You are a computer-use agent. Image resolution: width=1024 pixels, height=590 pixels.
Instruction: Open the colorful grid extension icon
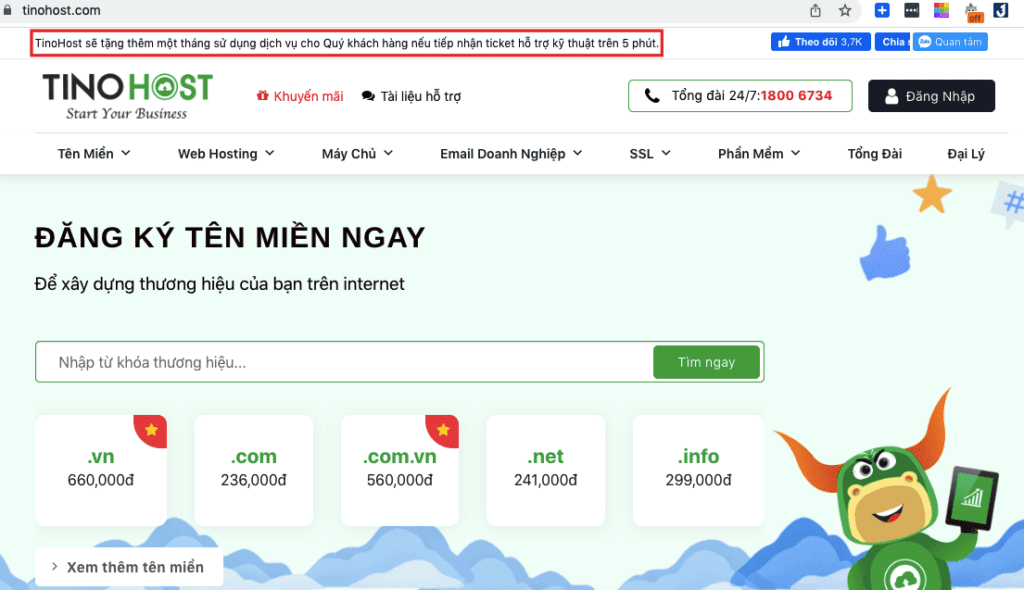941,10
